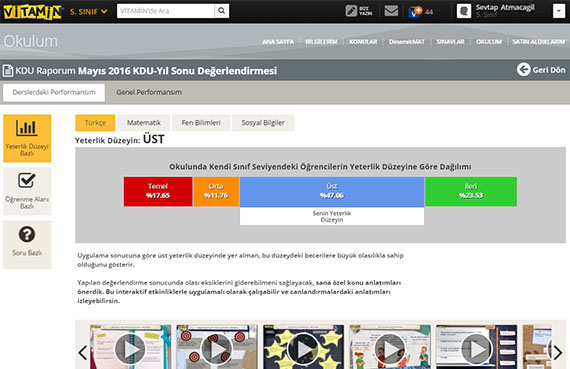Play the third video with yellow stars
The image size is (570, 369).
click(303, 348)
